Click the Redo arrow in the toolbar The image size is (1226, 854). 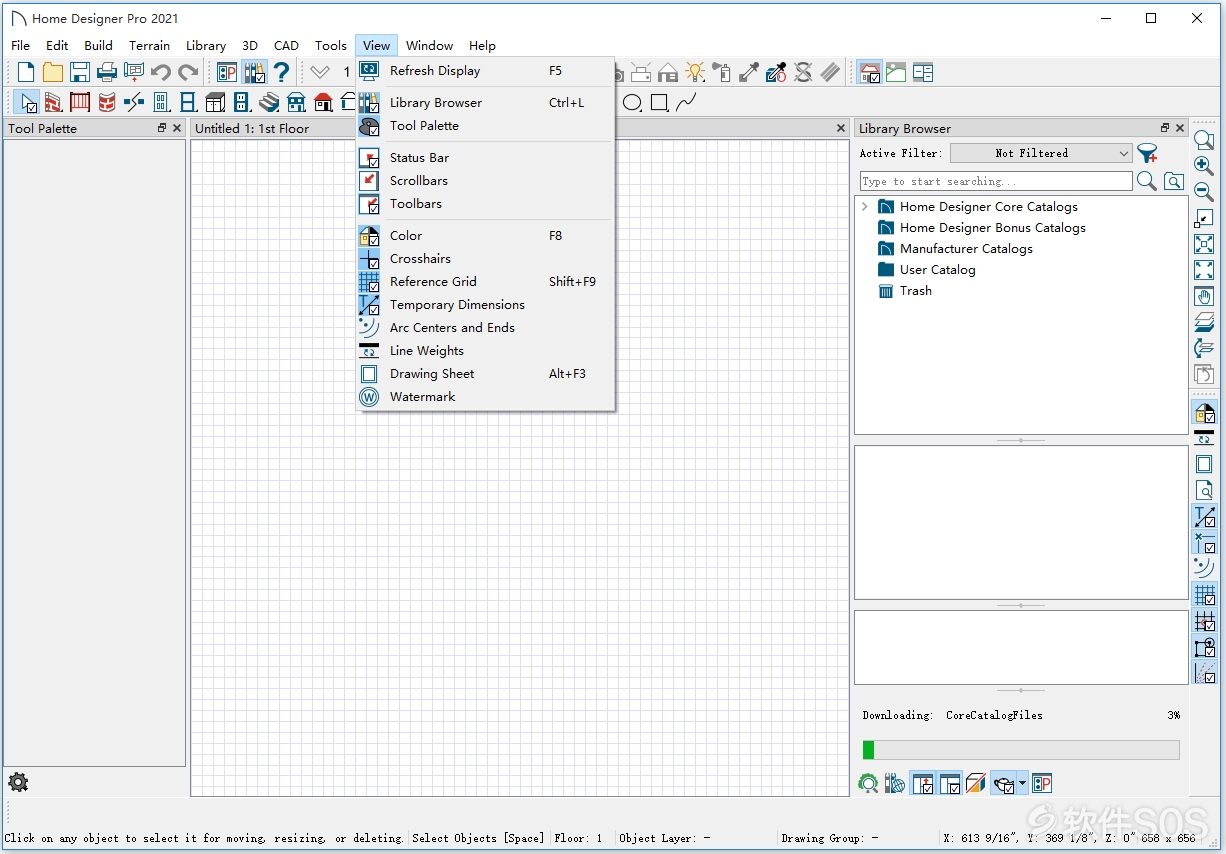188,72
